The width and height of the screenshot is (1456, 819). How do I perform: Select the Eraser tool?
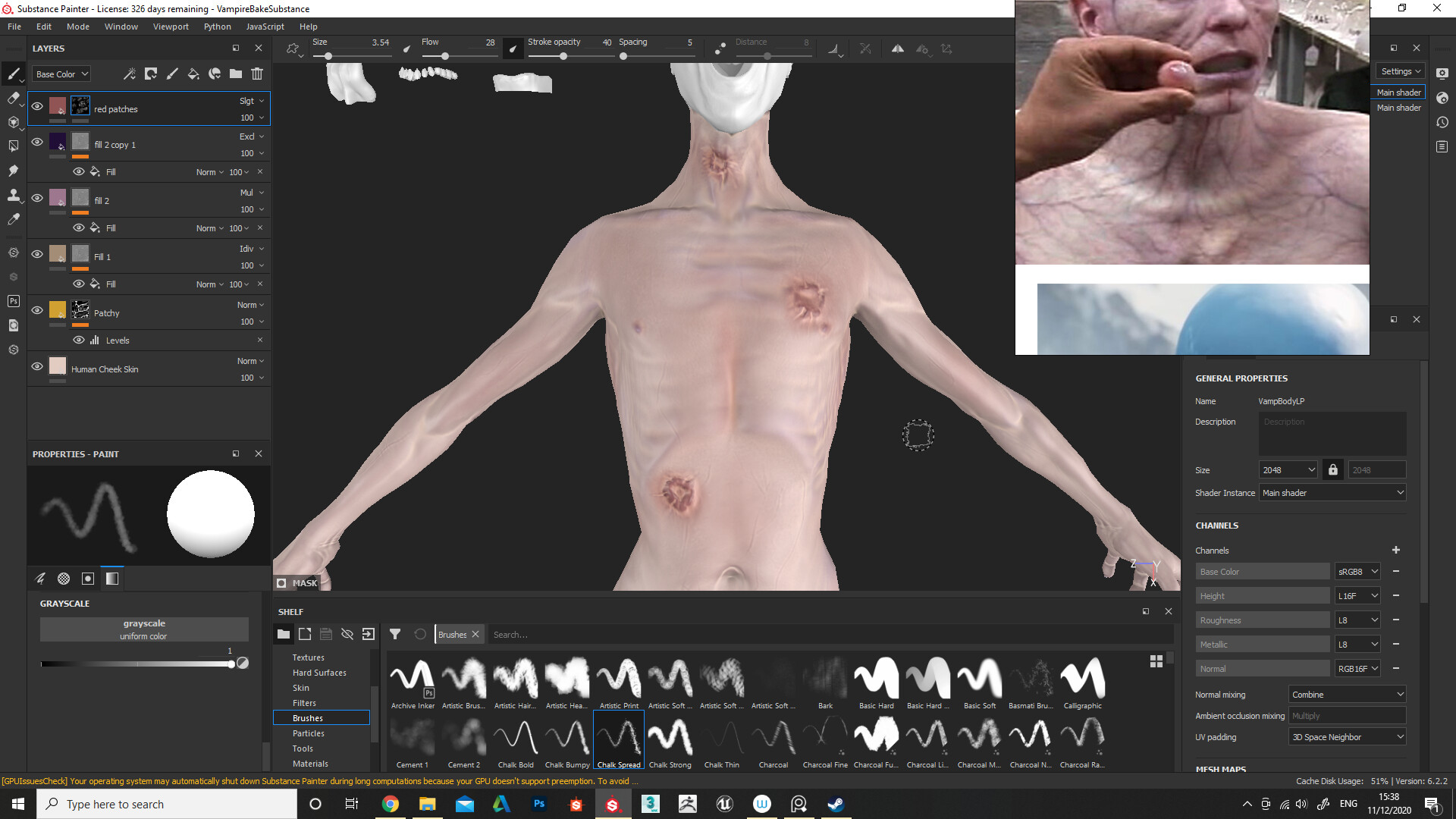click(x=13, y=98)
